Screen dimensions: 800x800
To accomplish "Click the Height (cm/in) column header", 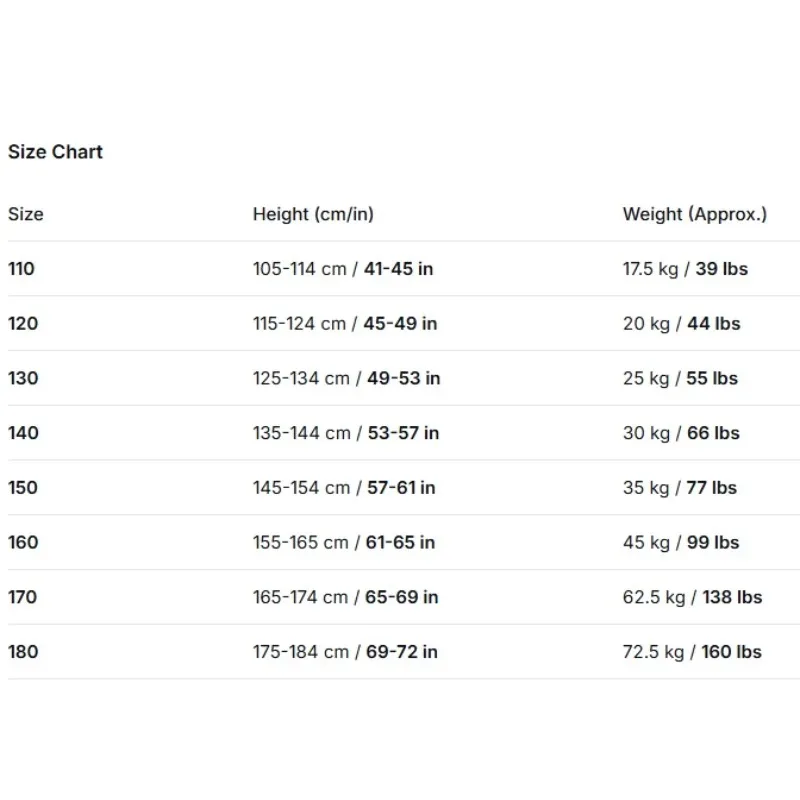I will click(313, 214).
